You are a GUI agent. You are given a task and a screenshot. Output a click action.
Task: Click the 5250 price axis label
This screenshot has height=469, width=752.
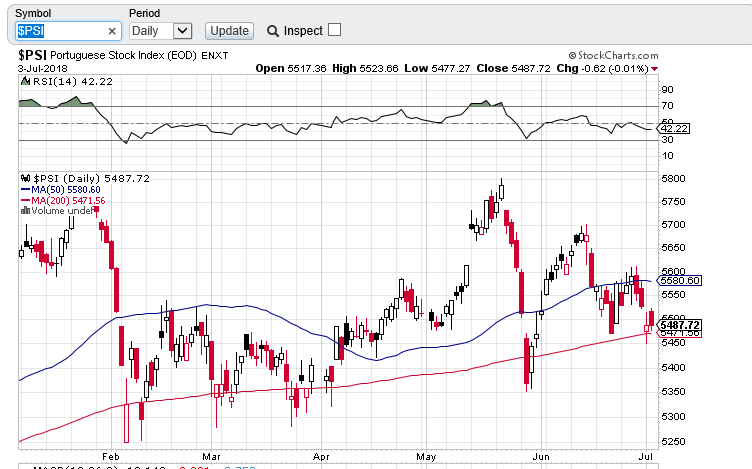tap(673, 442)
